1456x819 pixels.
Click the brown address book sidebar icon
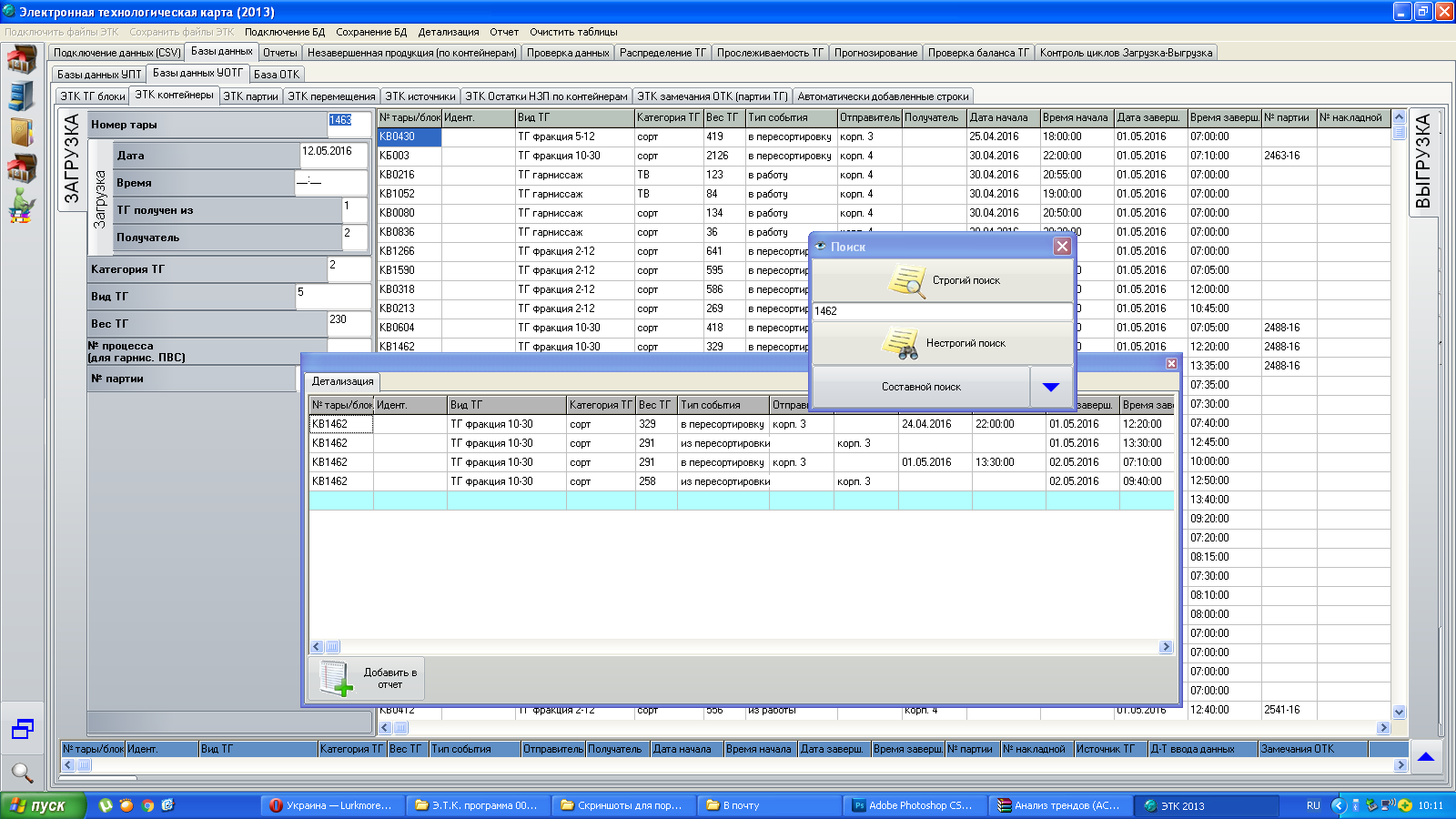(22, 132)
